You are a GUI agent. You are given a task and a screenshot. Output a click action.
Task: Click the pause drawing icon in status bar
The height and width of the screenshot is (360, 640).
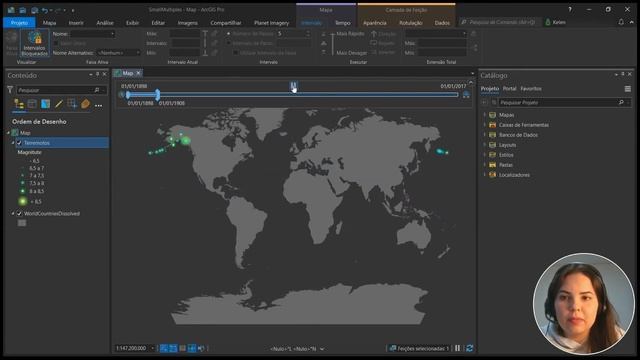[x=458, y=348]
